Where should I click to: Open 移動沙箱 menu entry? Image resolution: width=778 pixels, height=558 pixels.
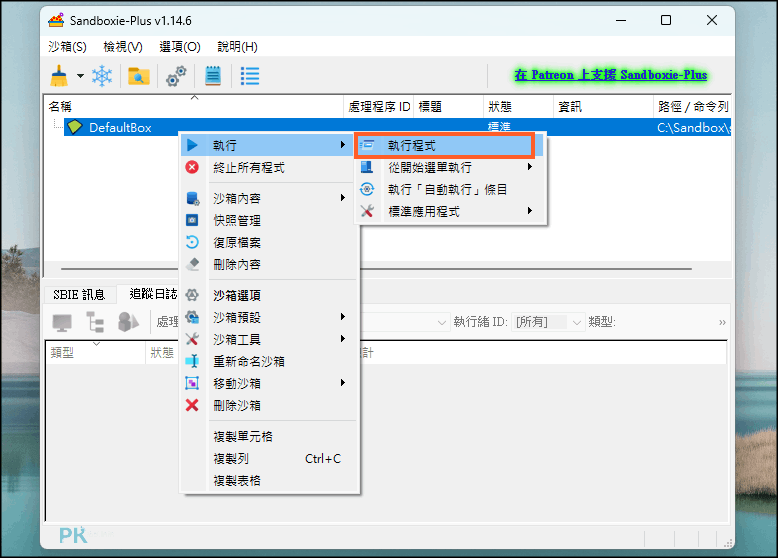point(267,383)
